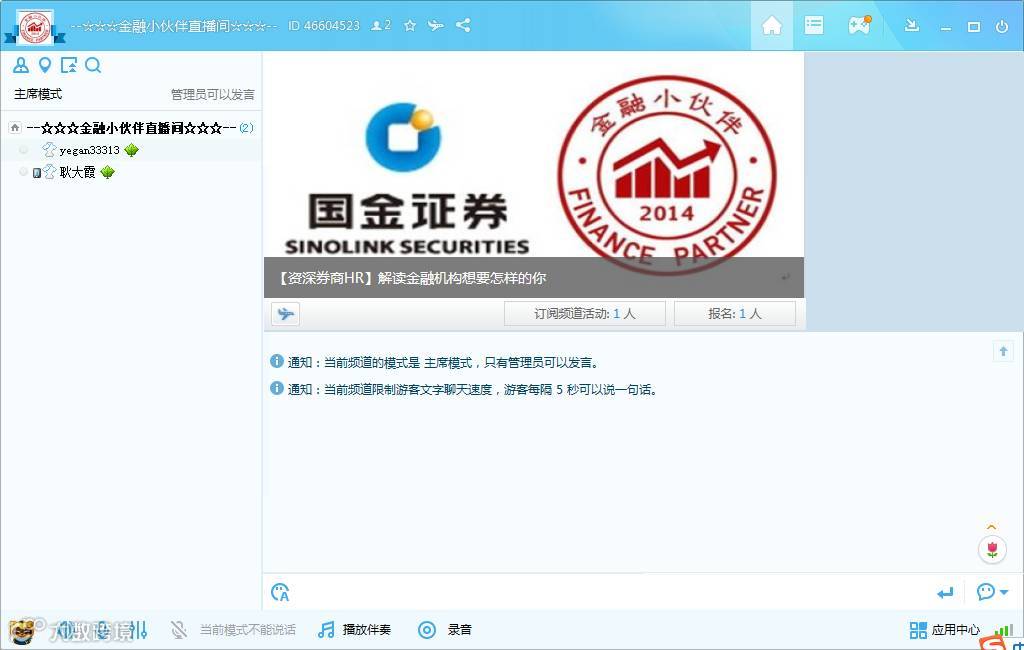1024x650 pixels.
Task: Click the network signal bars icon
Action: click(x=1004, y=630)
